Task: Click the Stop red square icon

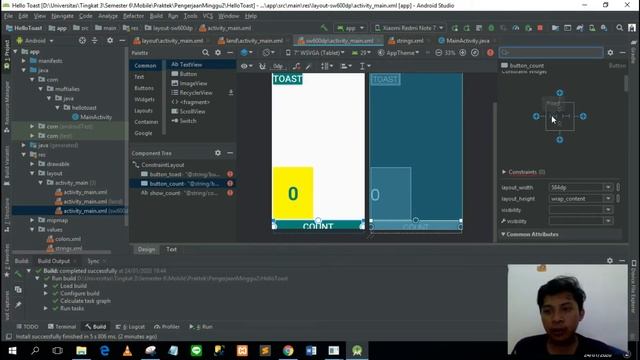Action: coord(540,28)
